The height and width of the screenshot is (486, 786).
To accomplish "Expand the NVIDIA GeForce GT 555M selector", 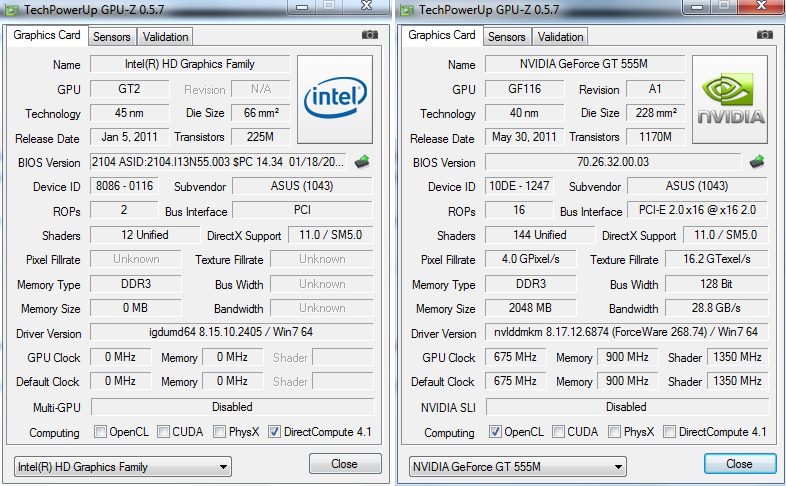I will (x=517, y=466).
